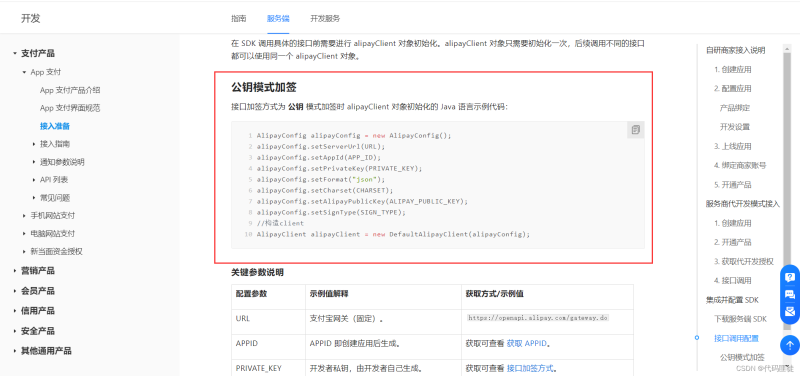Expand the 手机网站支付 node
This screenshot has width=800, height=376.
(24, 216)
